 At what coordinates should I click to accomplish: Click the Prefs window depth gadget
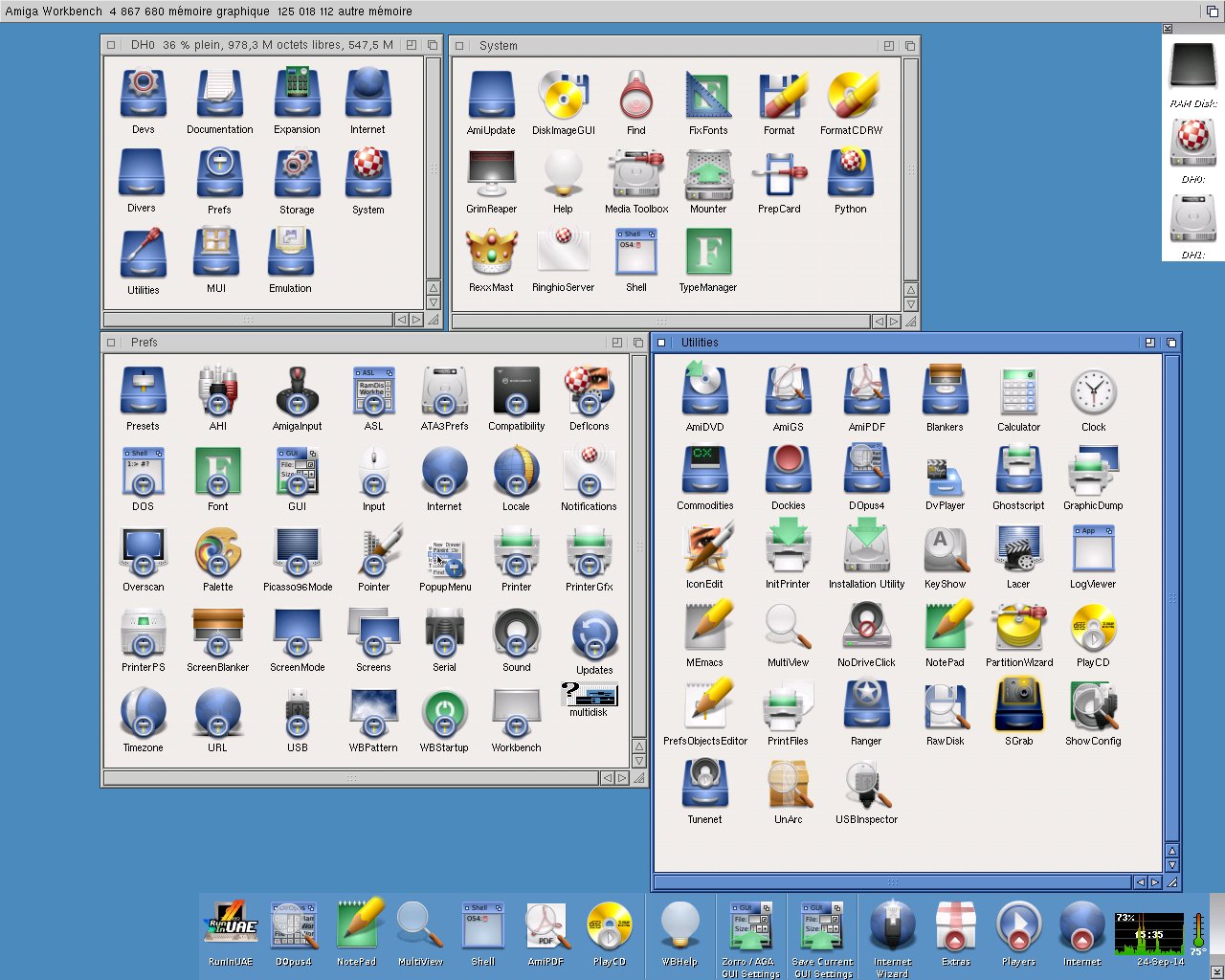(x=638, y=342)
